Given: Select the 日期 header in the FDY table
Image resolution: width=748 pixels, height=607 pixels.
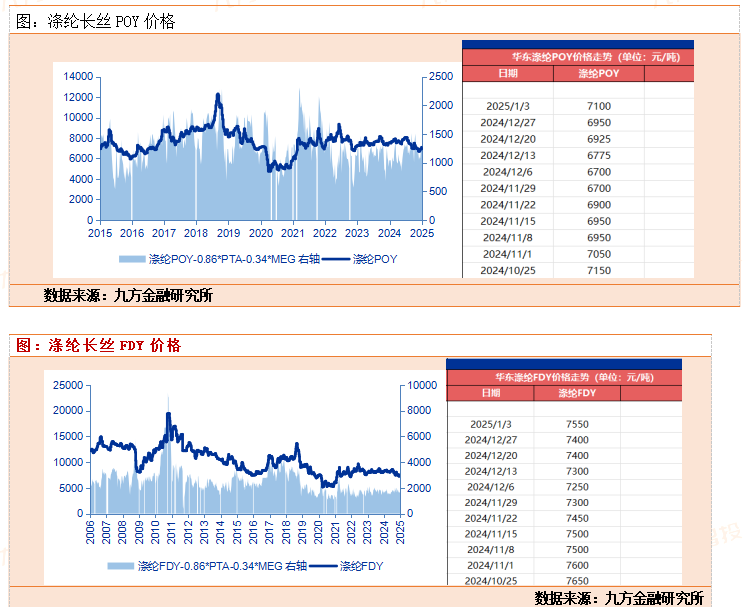Looking at the screenshot, I should pyautogui.click(x=492, y=393).
